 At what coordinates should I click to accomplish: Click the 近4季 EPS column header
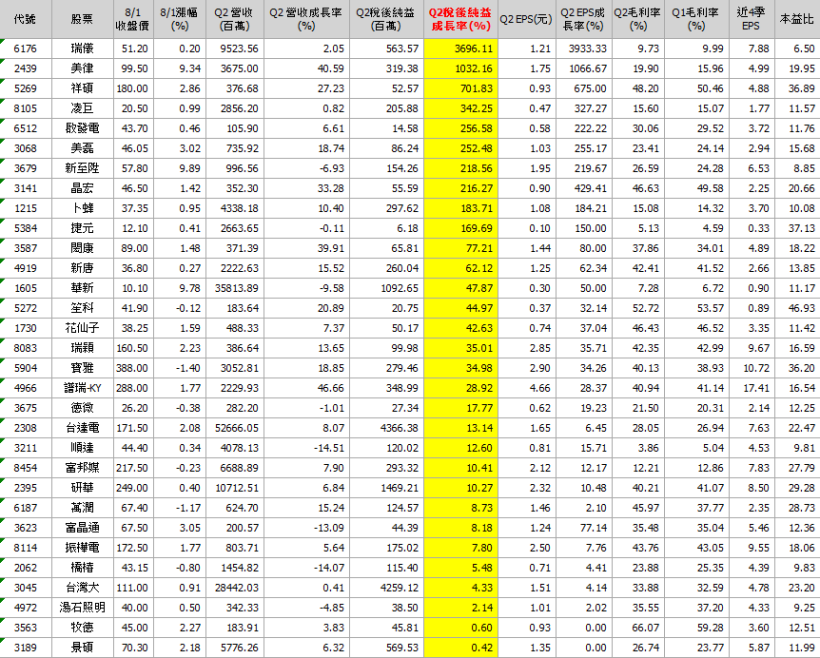(x=751, y=19)
